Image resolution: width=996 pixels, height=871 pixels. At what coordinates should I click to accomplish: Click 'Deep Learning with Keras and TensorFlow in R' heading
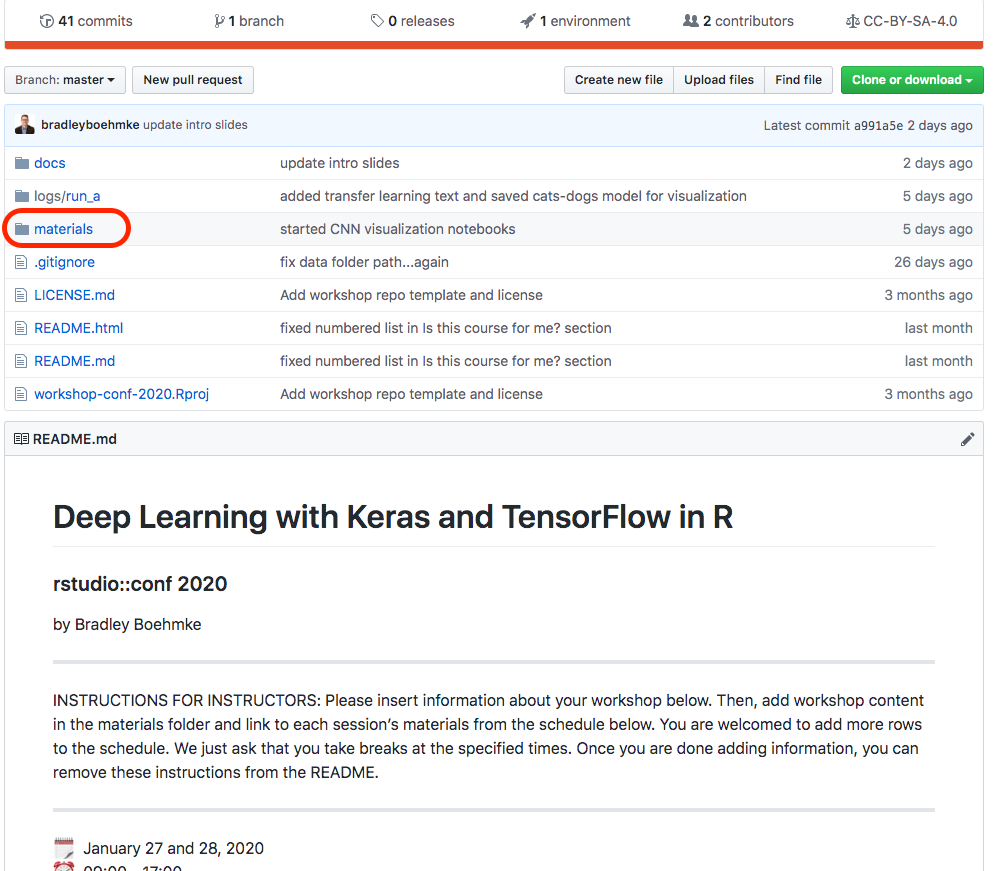click(393, 517)
